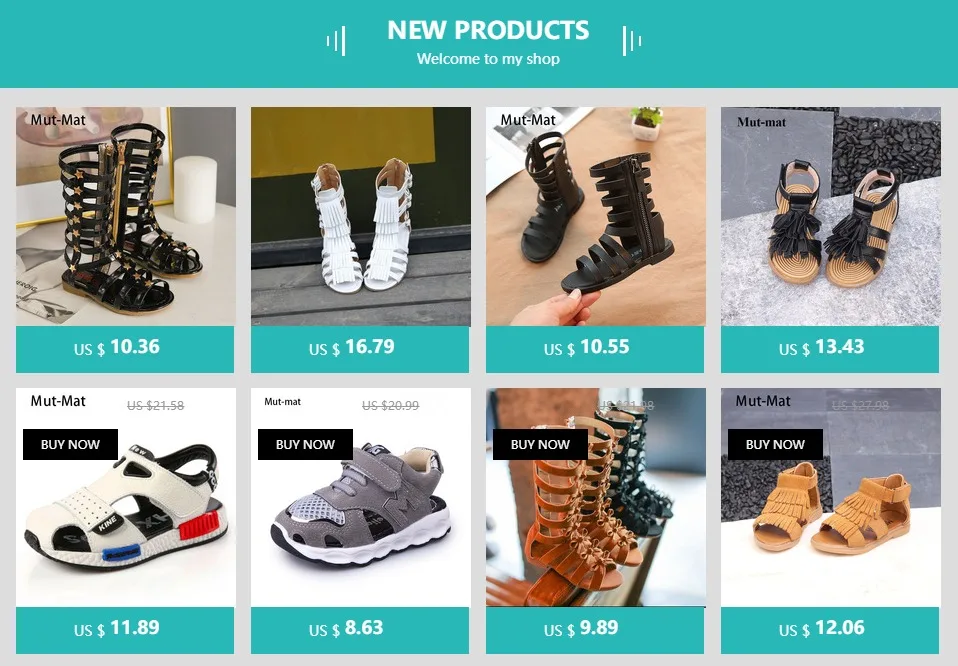Click the crossed-out US $21.58 price
Image resolution: width=958 pixels, height=666 pixels.
coord(155,405)
